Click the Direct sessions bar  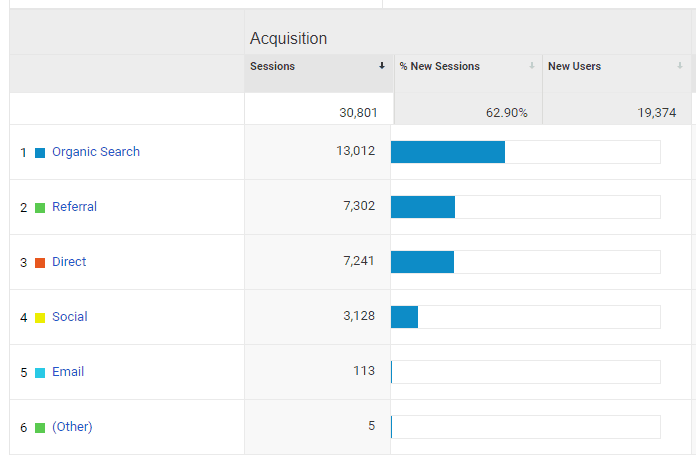(x=526, y=262)
